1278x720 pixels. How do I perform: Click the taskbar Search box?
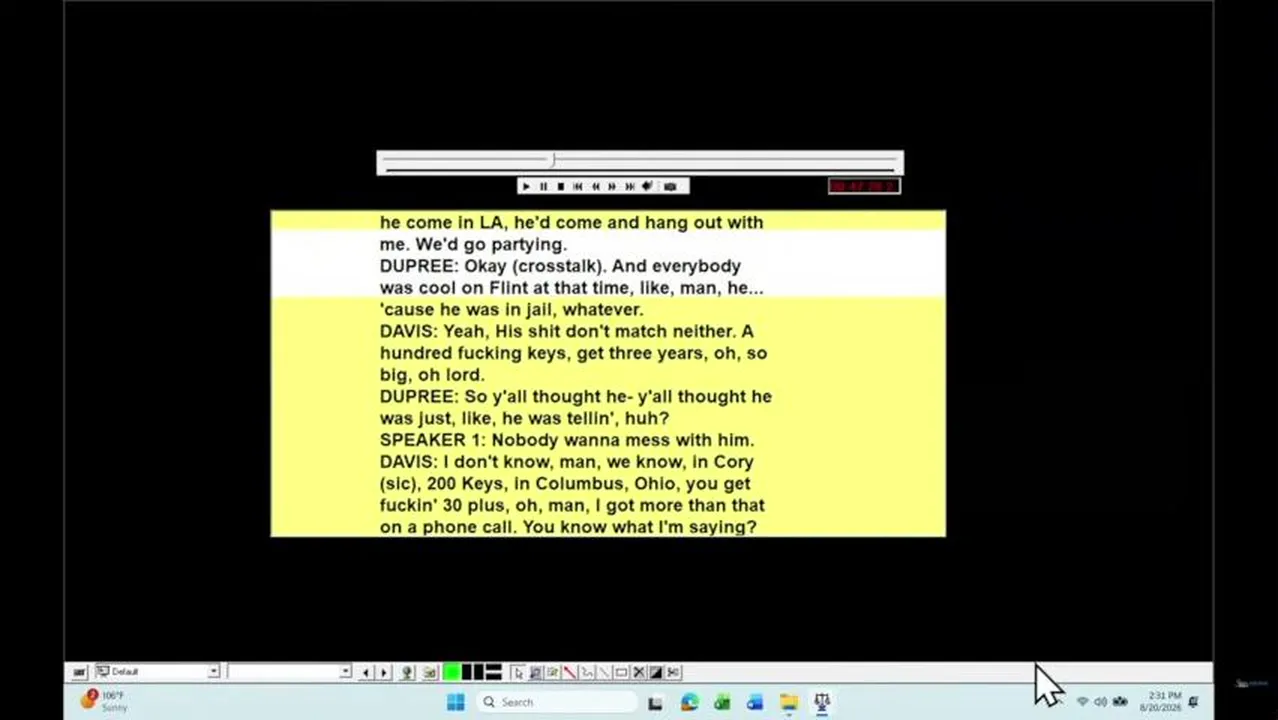pyautogui.click(x=555, y=702)
